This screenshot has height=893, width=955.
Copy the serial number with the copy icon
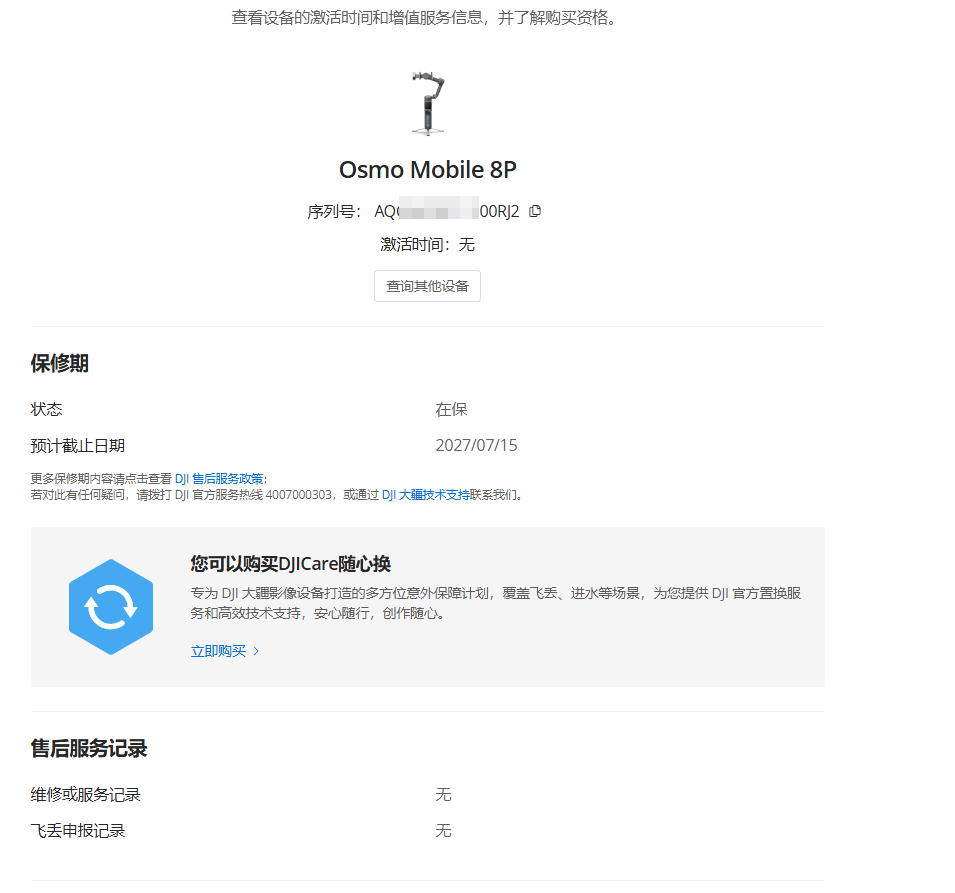tap(535, 211)
